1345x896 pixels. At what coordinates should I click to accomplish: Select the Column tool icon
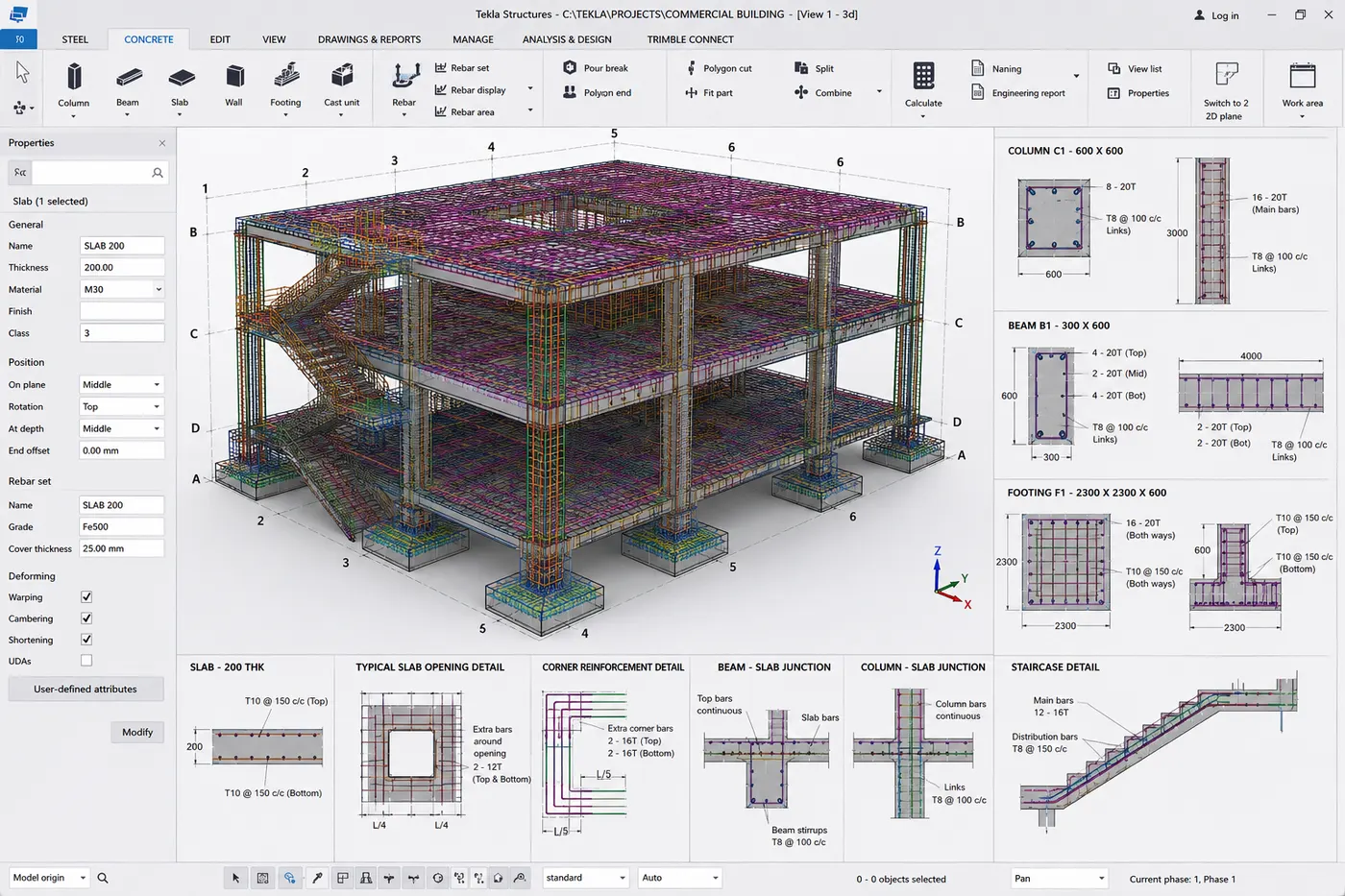(74, 77)
